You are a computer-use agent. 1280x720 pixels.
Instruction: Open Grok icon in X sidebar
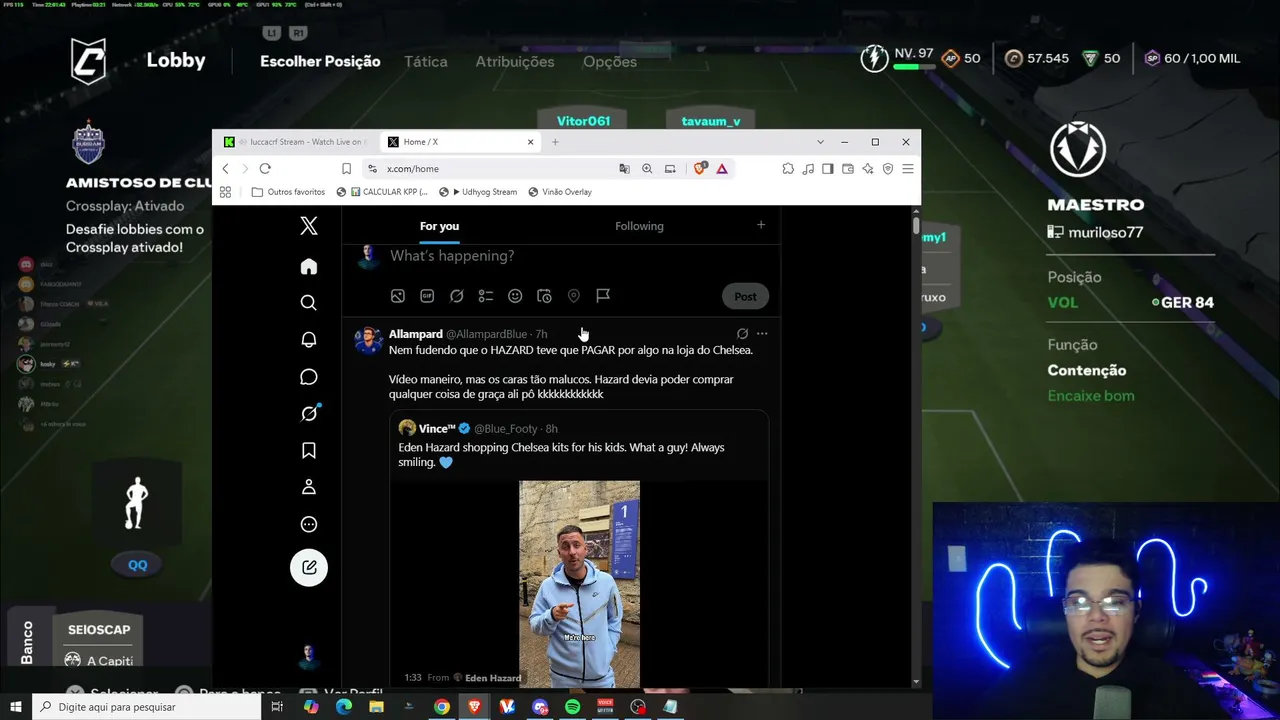click(x=309, y=413)
